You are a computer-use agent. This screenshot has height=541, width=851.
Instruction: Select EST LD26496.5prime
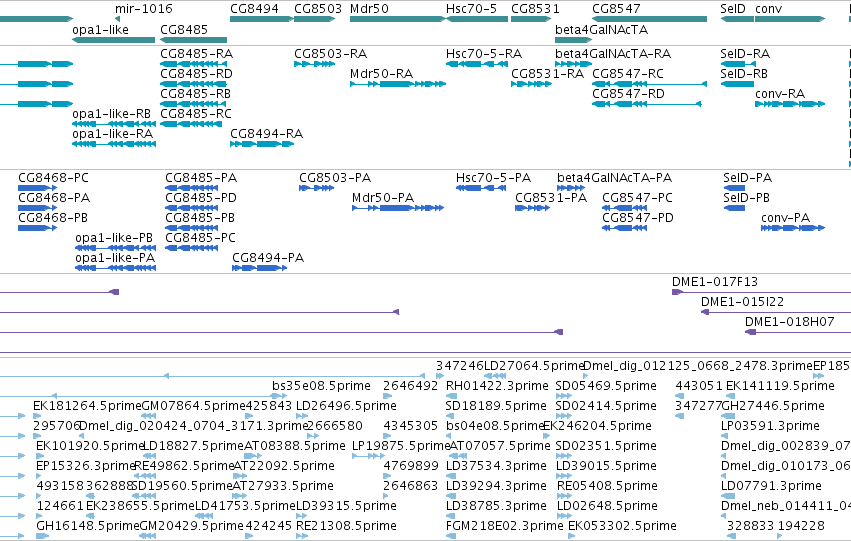point(346,406)
